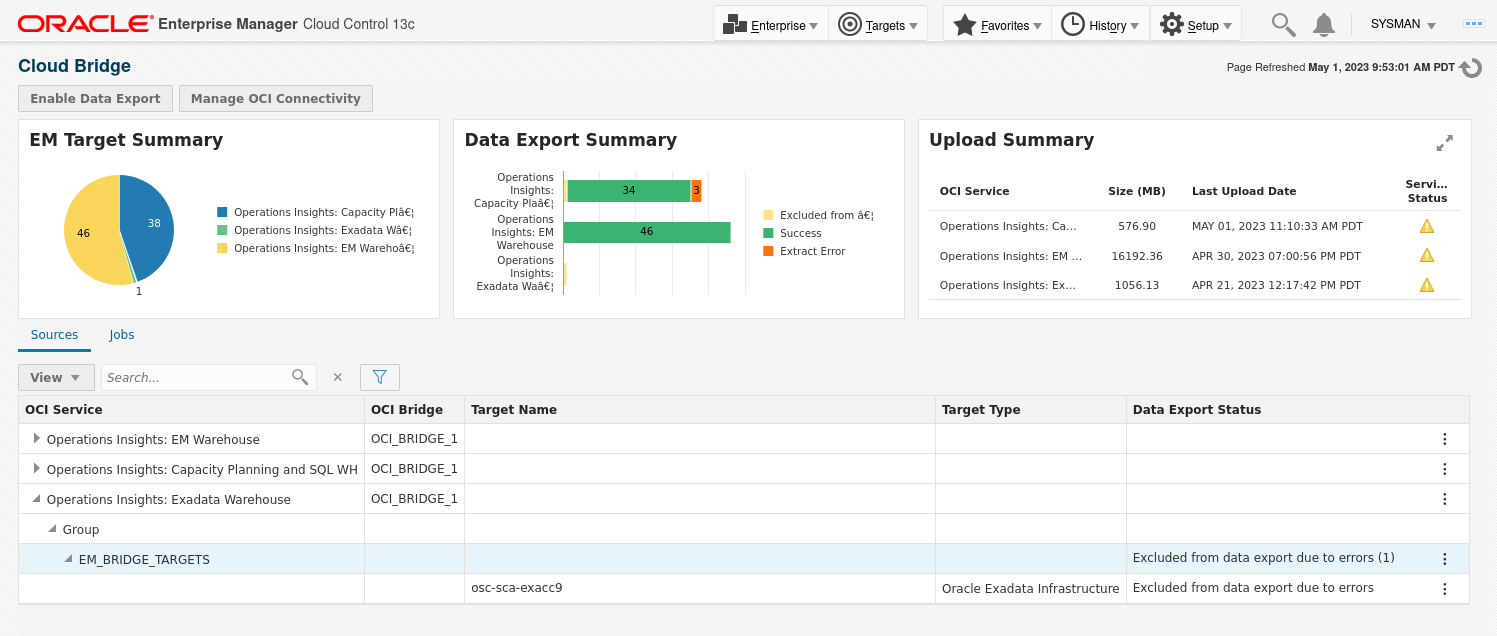Click the green EM Warehouse bar labeled 46
The width and height of the screenshot is (1497, 636).
coord(647,232)
